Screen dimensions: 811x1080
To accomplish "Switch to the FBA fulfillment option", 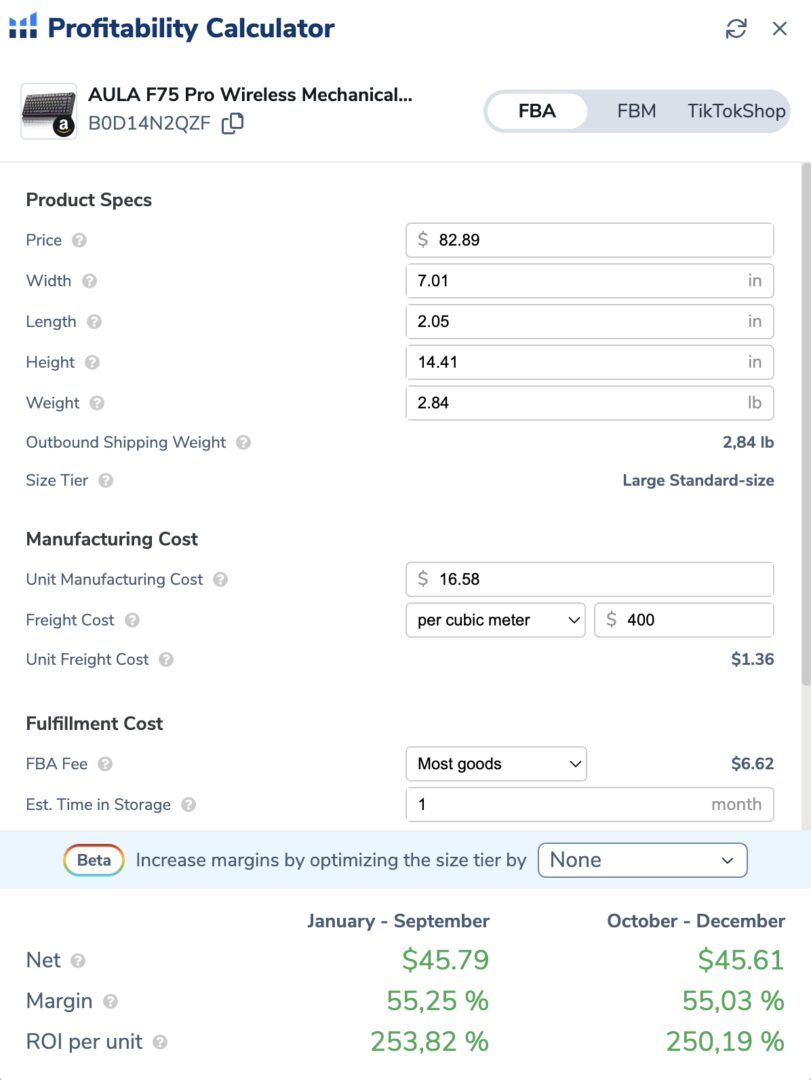I will (x=537, y=111).
